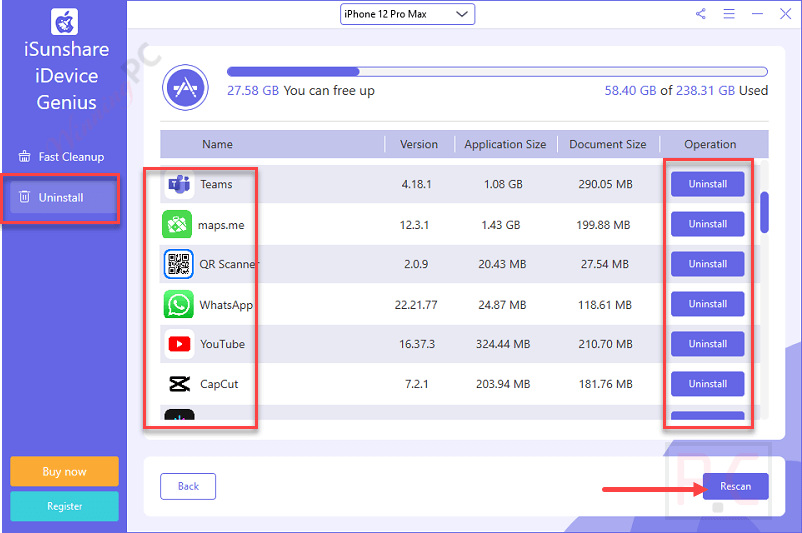This screenshot has width=802, height=533.
Task: Click Teams document size 290.05 MB
Action: click(x=606, y=184)
